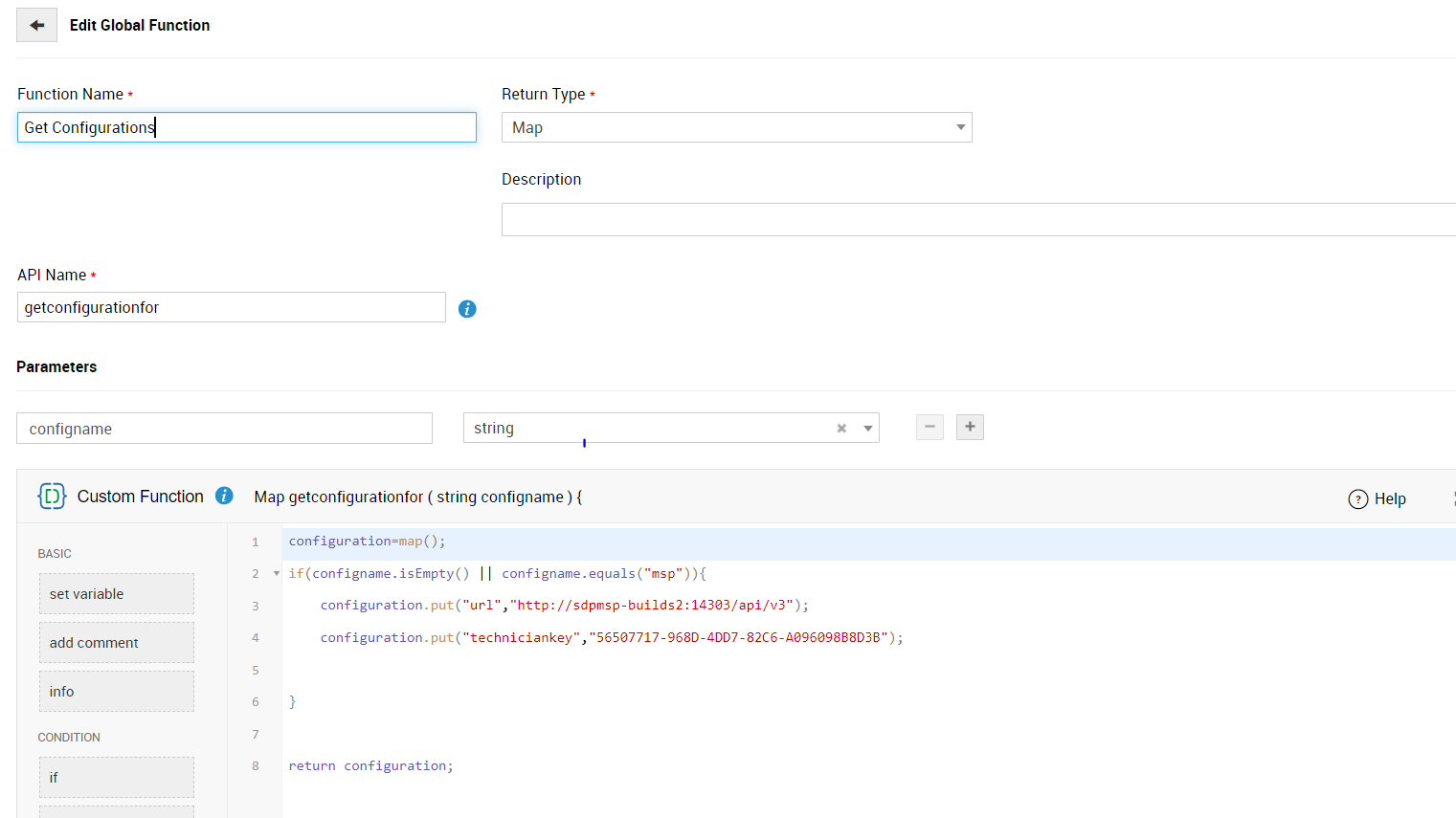1456x818 pixels.
Task: Add a parameter with the plus button
Action: click(x=970, y=427)
